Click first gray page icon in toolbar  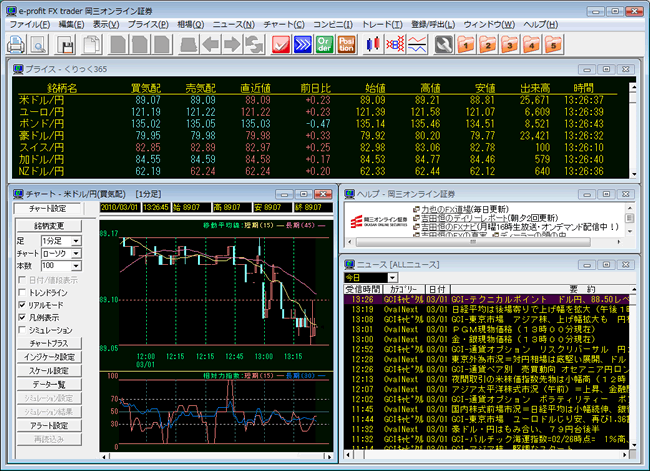118,44
